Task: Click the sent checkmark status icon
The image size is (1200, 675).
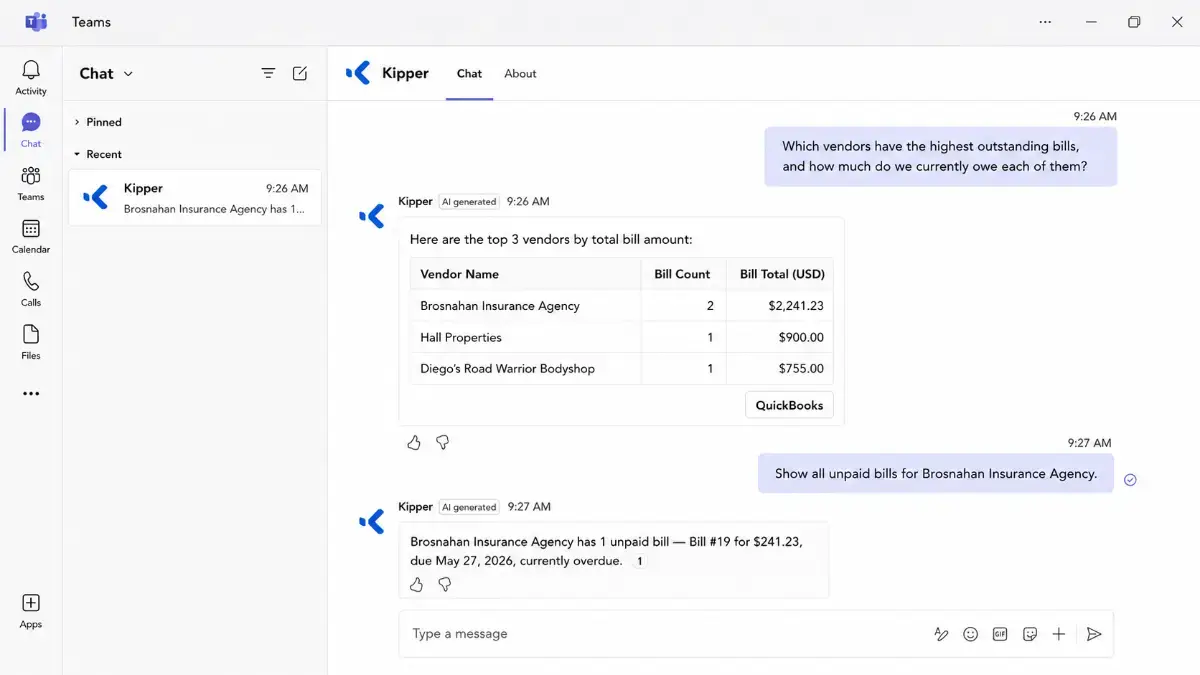Action: click(1130, 480)
